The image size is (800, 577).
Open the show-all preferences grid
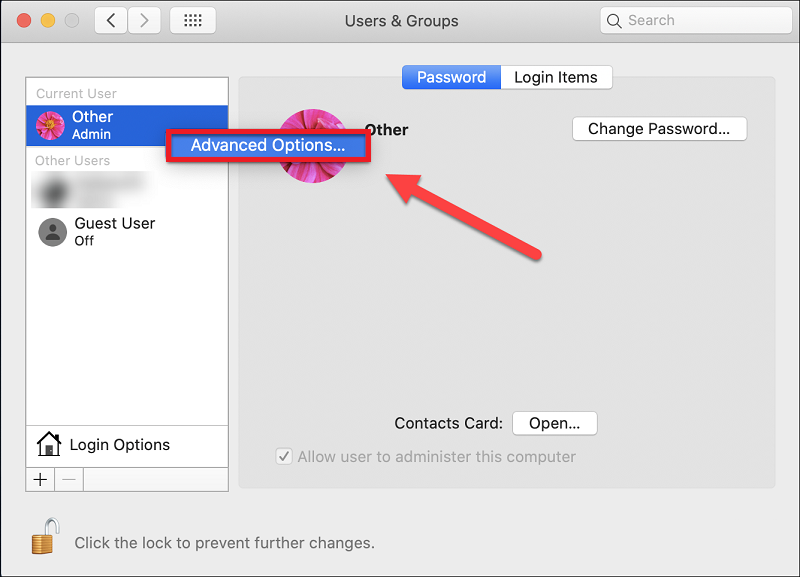pyautogui.click(x=193, y=20)
